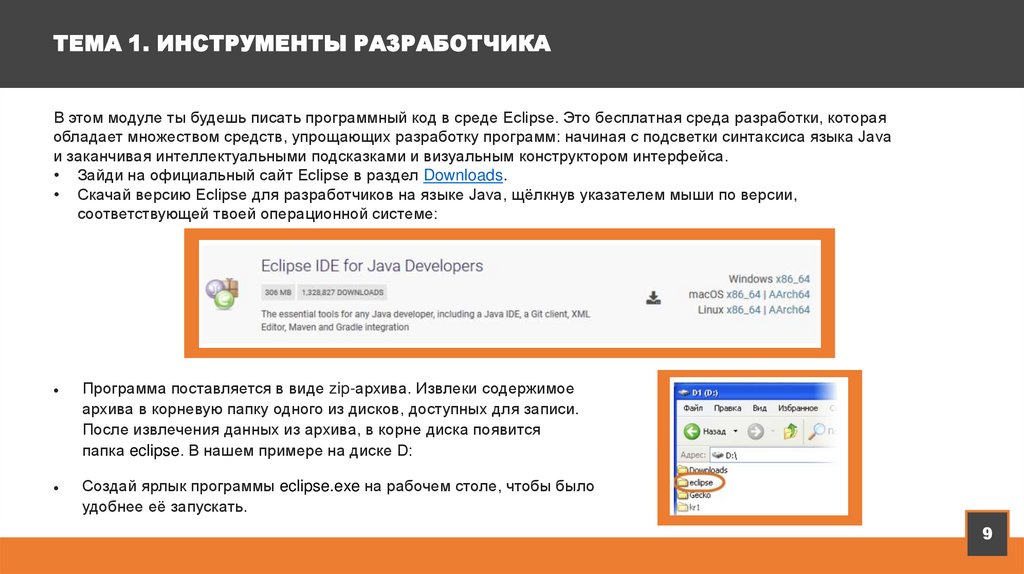The width and height of the screenshot is (1024, 574).
Task: Click the 1,328,827 DOWNLOADS badge
Action: coord(342,293)
